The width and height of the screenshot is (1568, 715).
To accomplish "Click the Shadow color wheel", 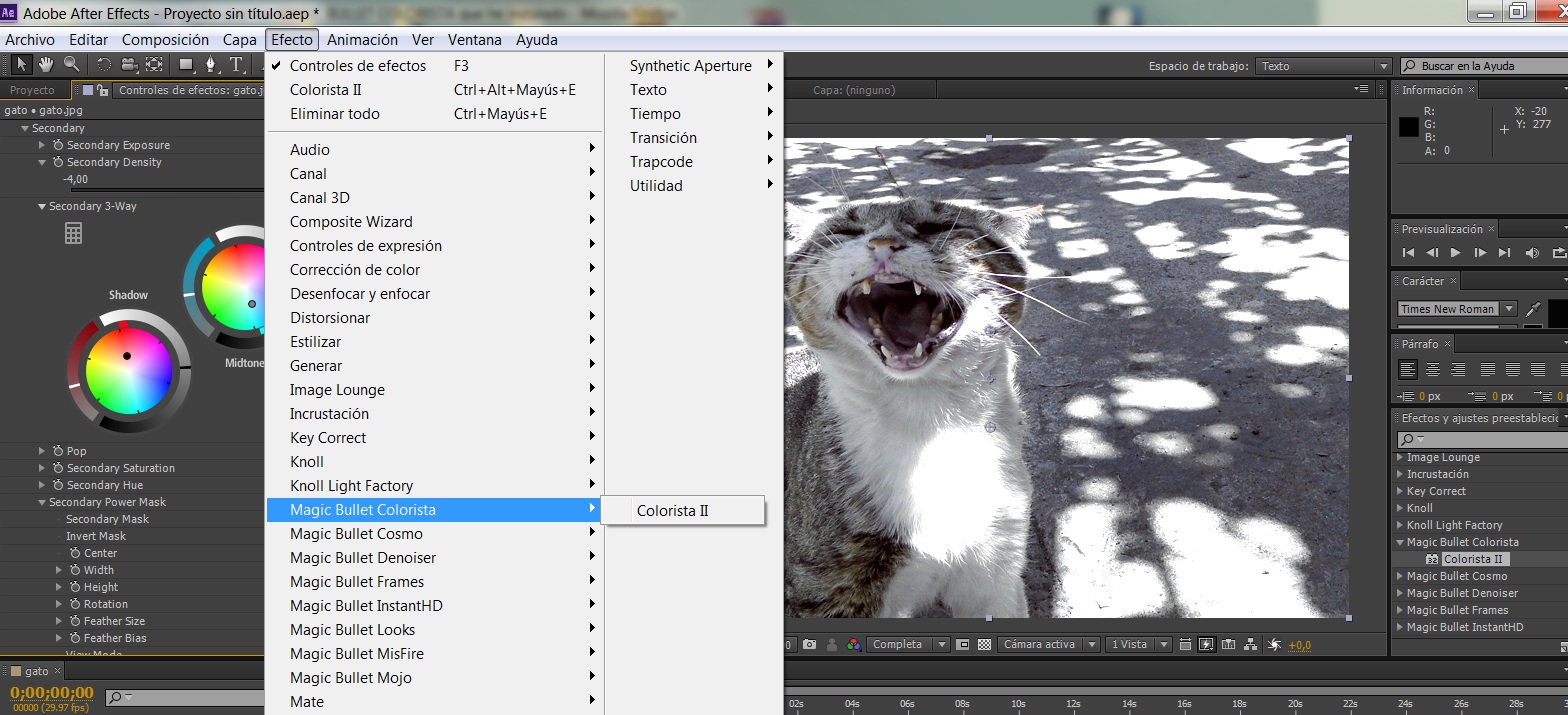I will tap(127, 369).
